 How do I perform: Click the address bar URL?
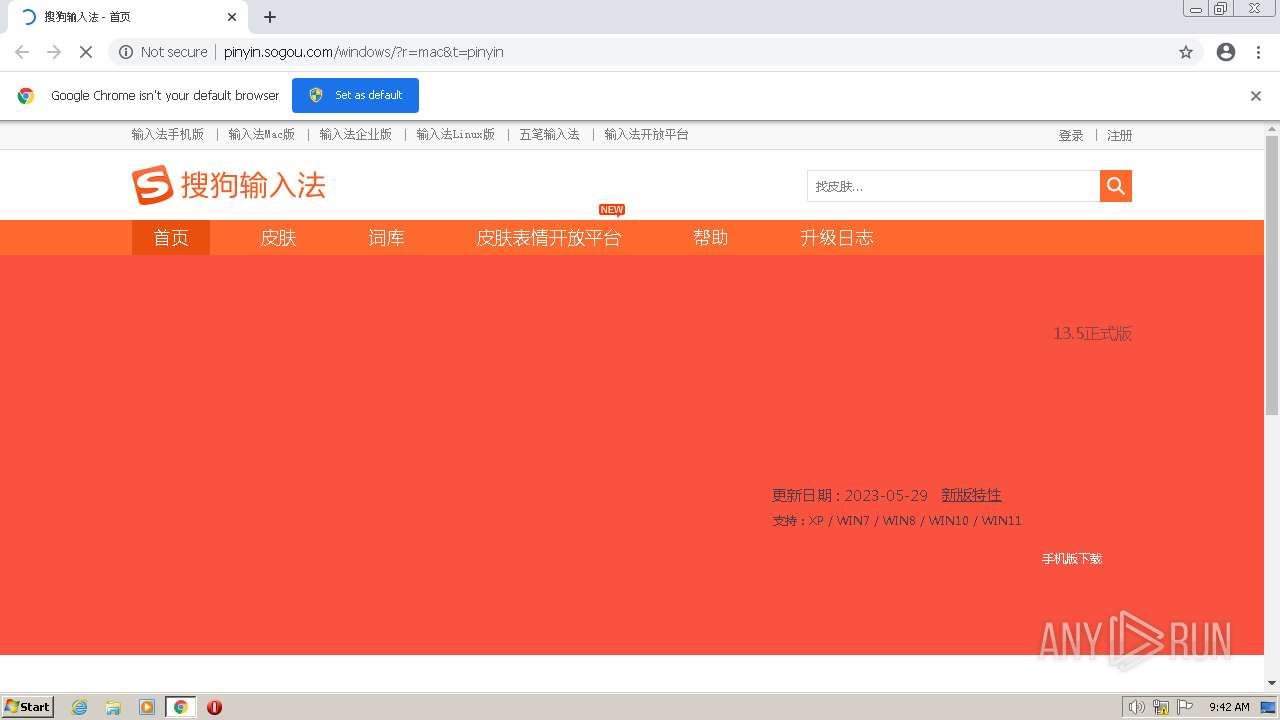364,52
